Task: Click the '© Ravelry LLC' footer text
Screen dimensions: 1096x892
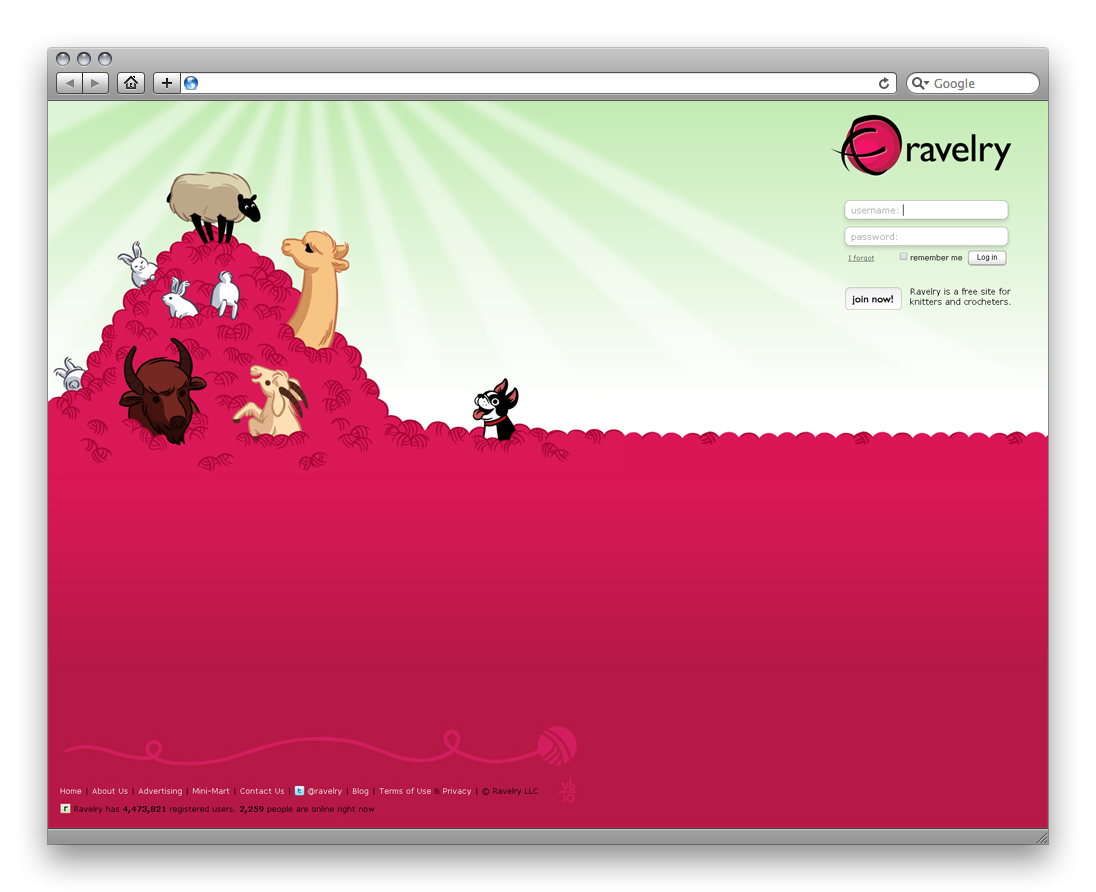Action: point(510,791)
